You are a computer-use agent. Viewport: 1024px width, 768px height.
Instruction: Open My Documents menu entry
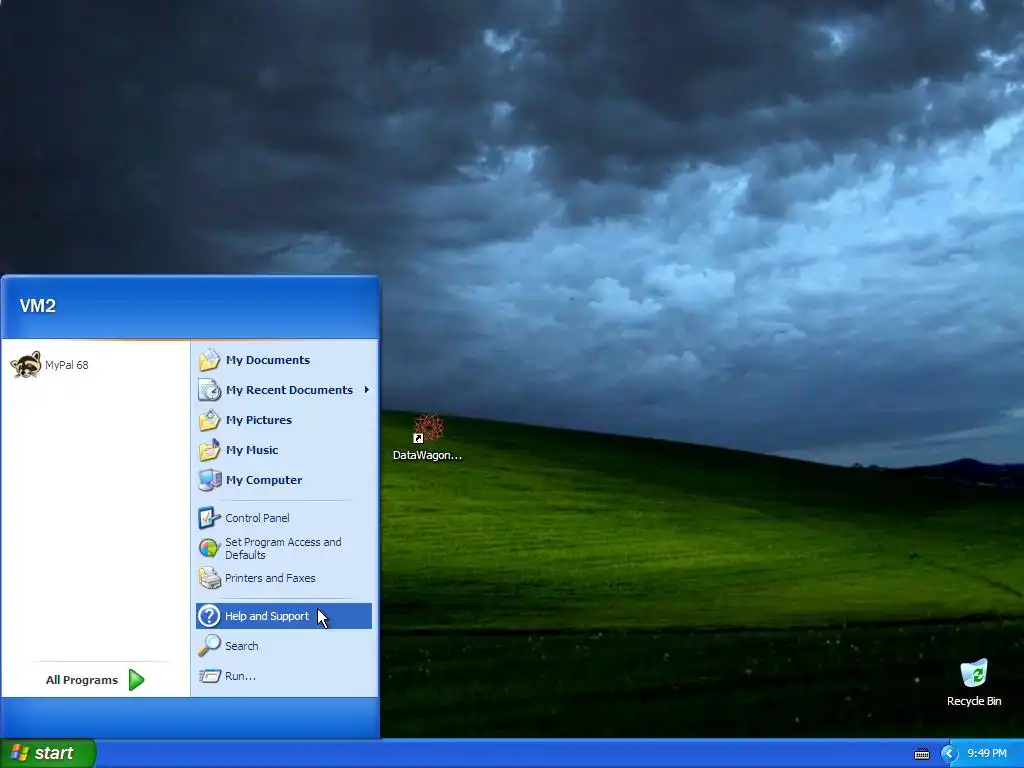point(283,360)
